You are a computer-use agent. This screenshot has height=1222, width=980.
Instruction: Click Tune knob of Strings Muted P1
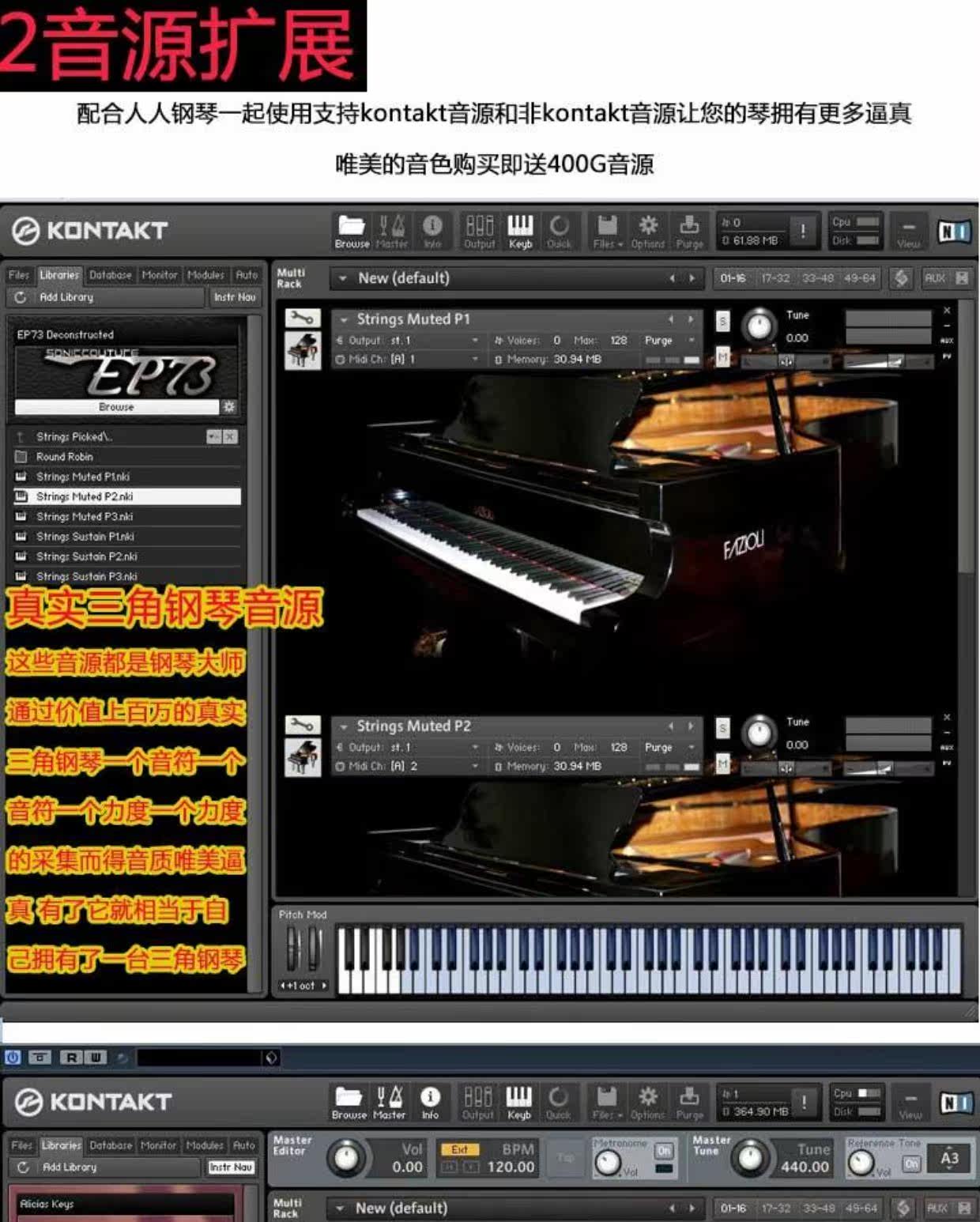click(x=759, y=326)
